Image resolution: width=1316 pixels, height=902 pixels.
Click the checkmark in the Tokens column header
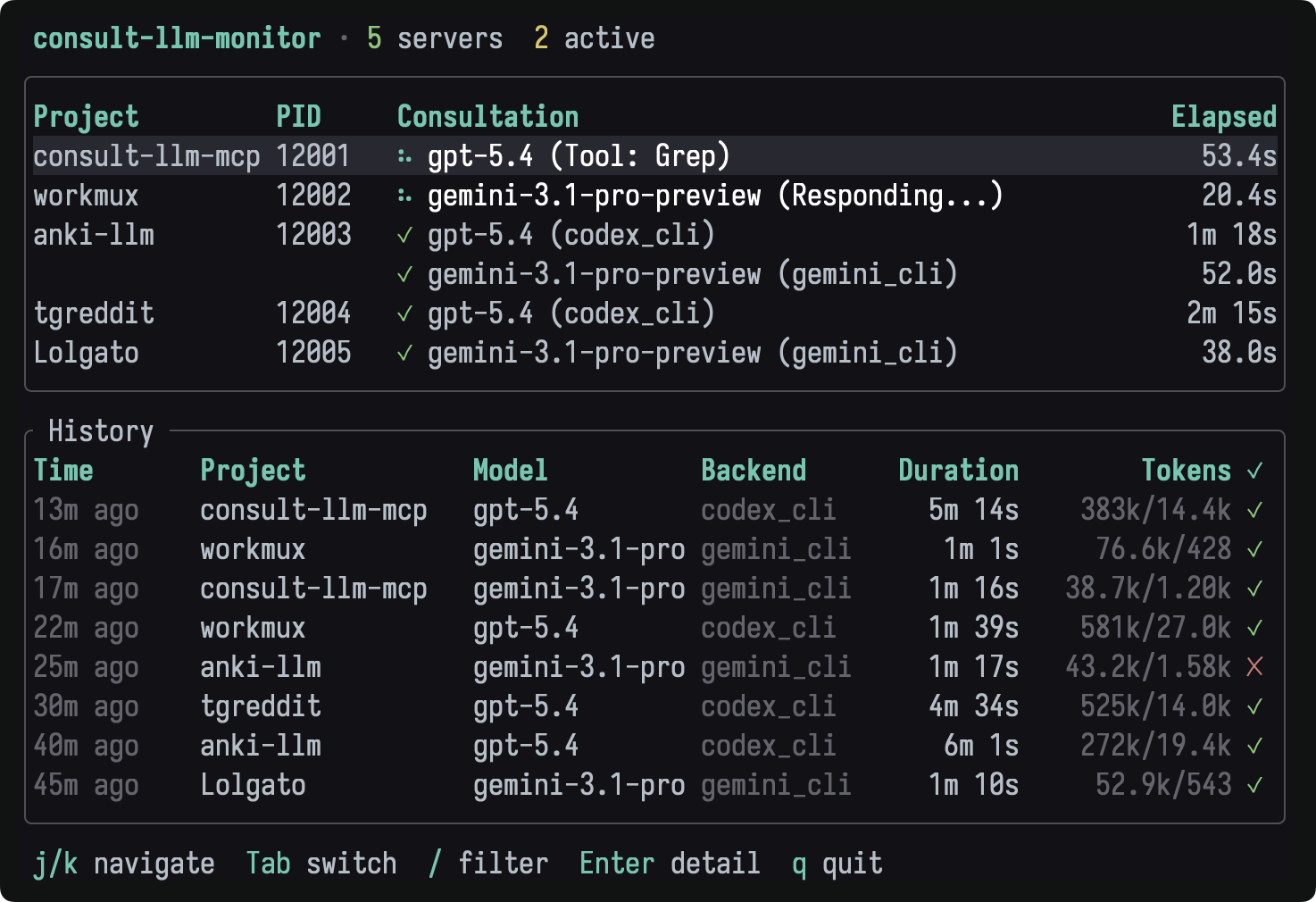point(1255,471)
